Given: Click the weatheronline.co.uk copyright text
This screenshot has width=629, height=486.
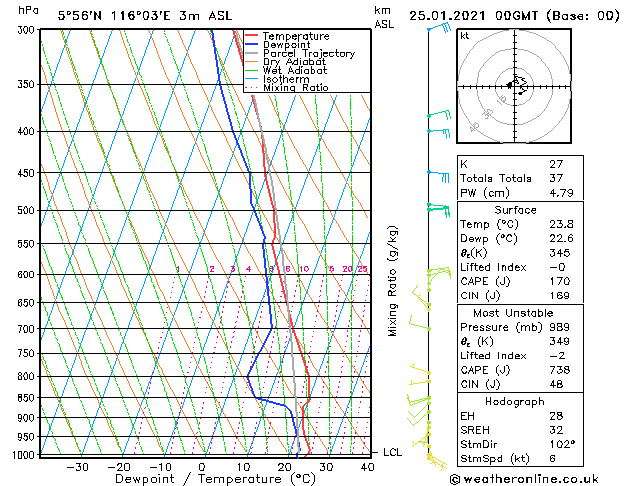Looking at the screenshot, I should coord(524,479).
